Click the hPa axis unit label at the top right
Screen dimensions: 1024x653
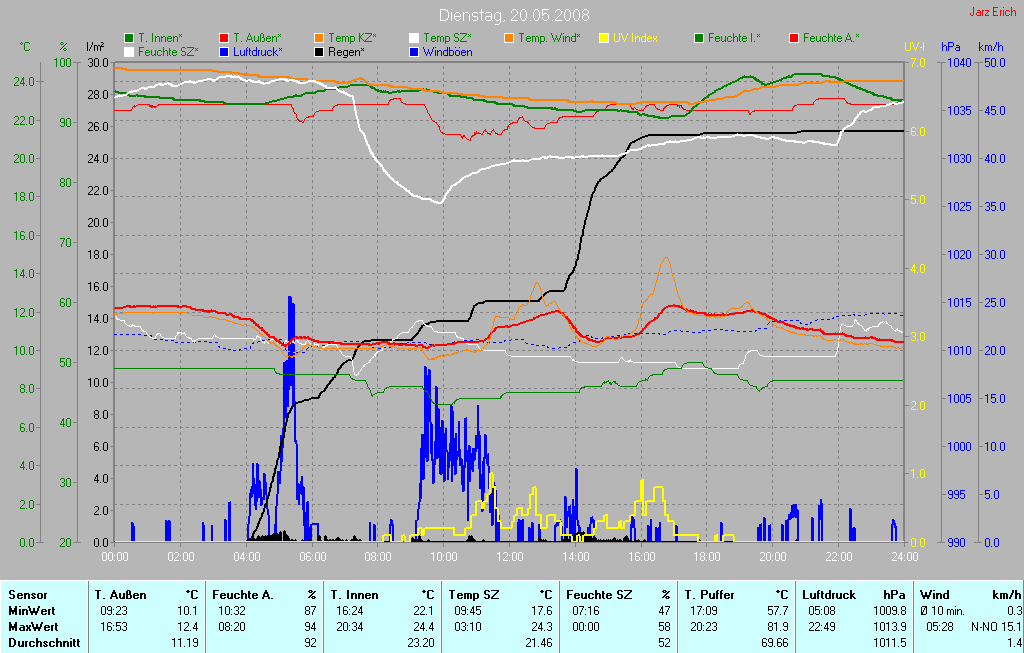coord(950,47)
